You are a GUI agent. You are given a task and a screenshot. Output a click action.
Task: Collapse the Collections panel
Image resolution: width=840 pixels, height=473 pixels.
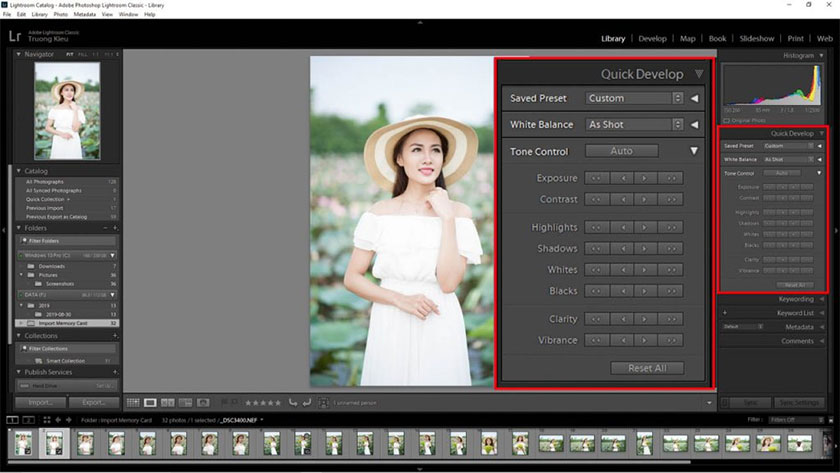[19, 335]
